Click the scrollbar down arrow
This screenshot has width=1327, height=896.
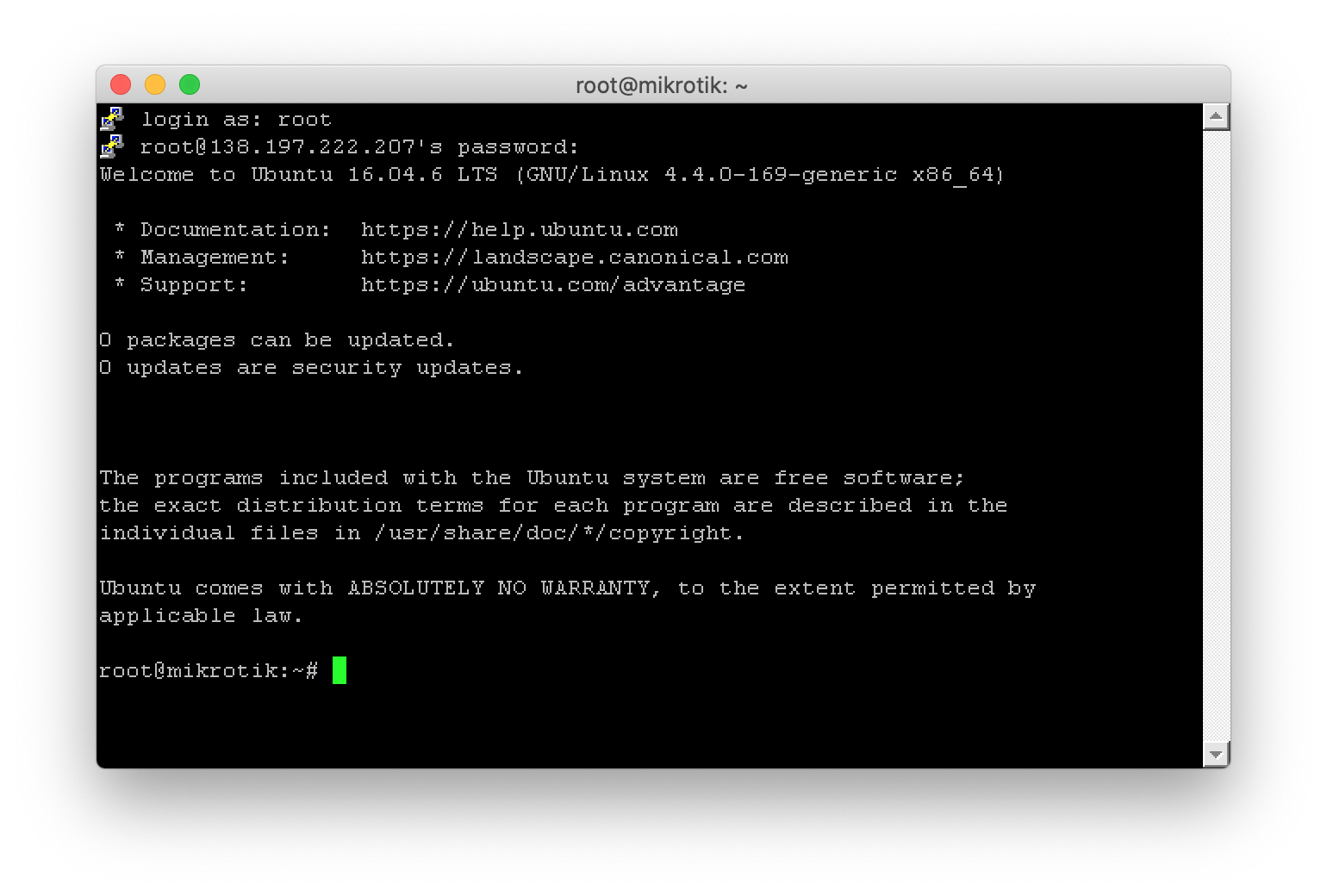tap(1216, 755)
